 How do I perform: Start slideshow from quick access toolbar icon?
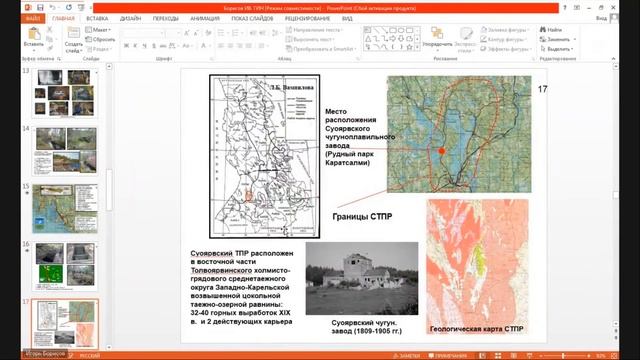81,8
